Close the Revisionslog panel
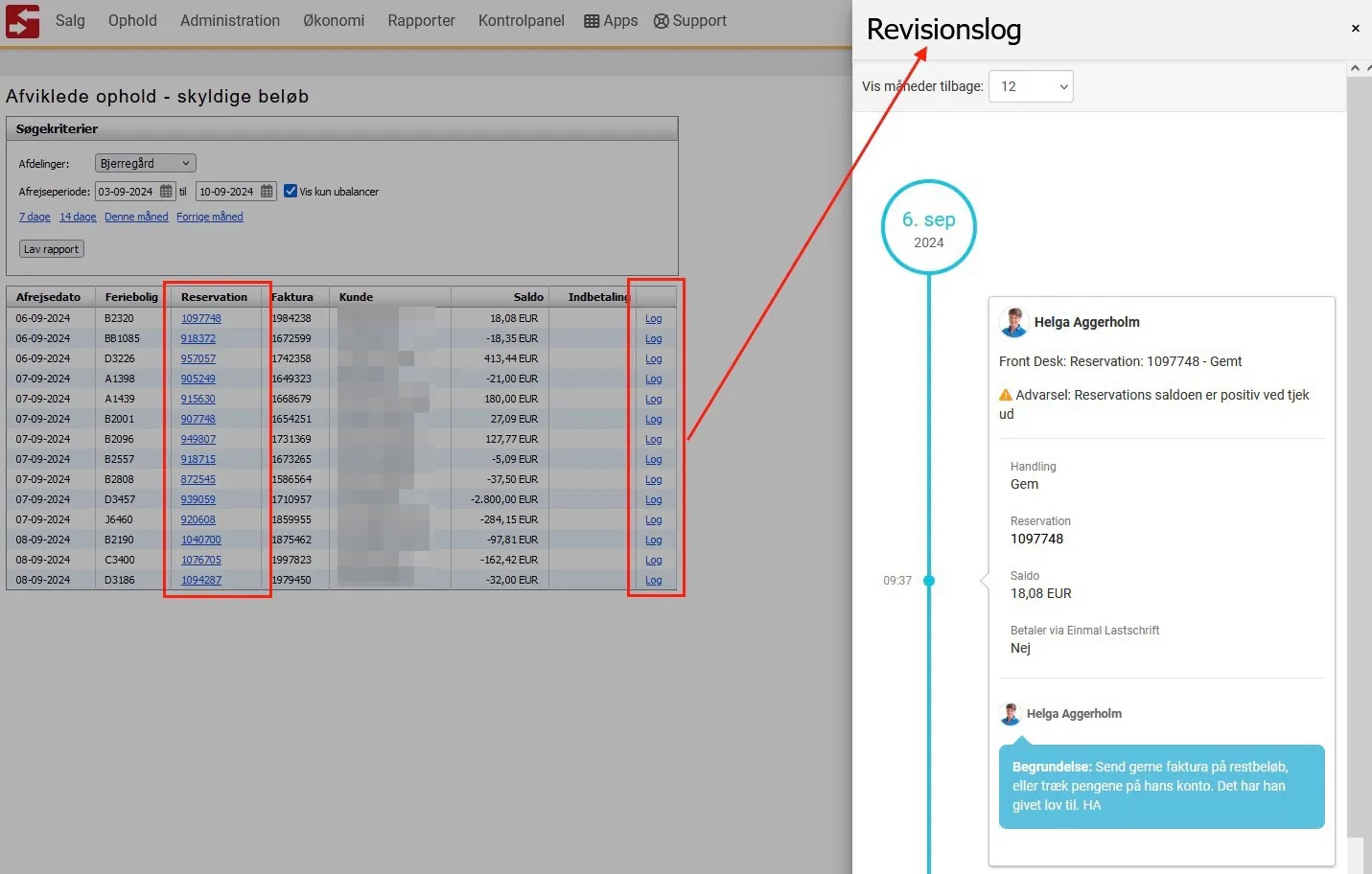The image size is (1372, 874). point(1356,29)
